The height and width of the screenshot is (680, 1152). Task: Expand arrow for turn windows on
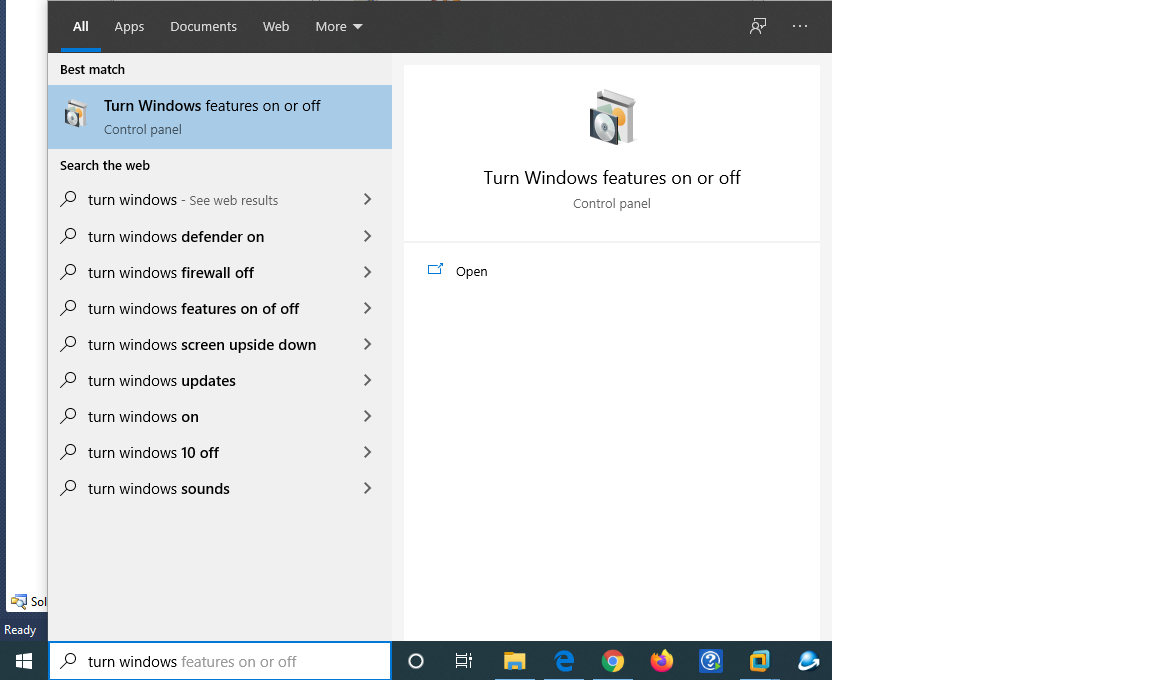click(367, 416)
